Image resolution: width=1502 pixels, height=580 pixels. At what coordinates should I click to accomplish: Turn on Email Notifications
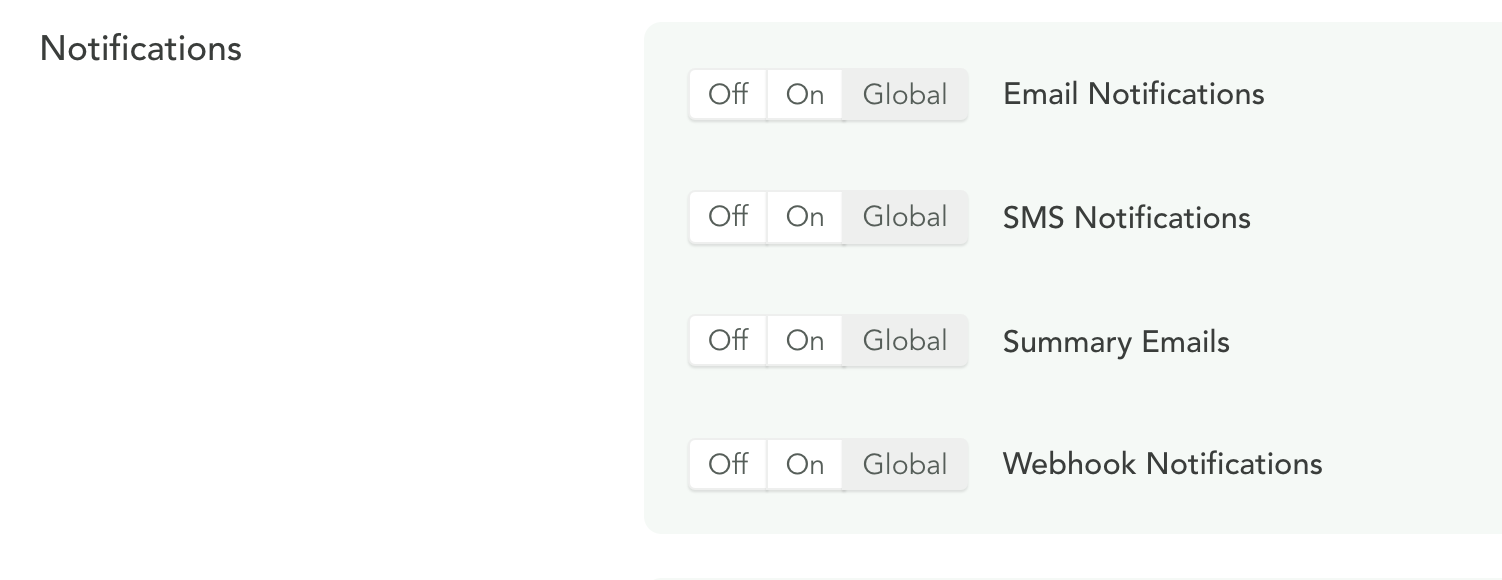(805, 95)
